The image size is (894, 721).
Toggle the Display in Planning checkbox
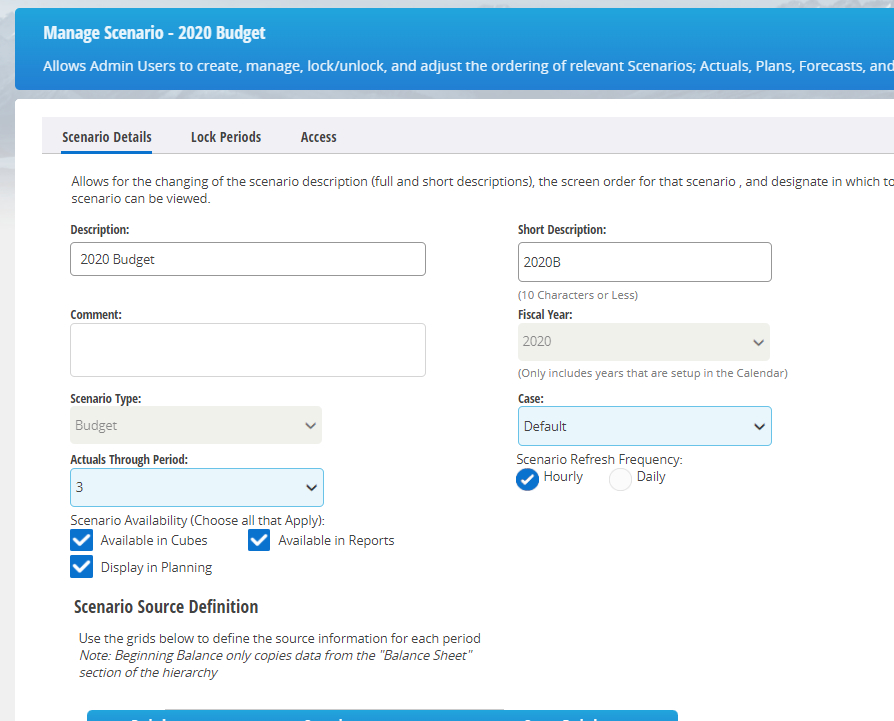point(82,567)
